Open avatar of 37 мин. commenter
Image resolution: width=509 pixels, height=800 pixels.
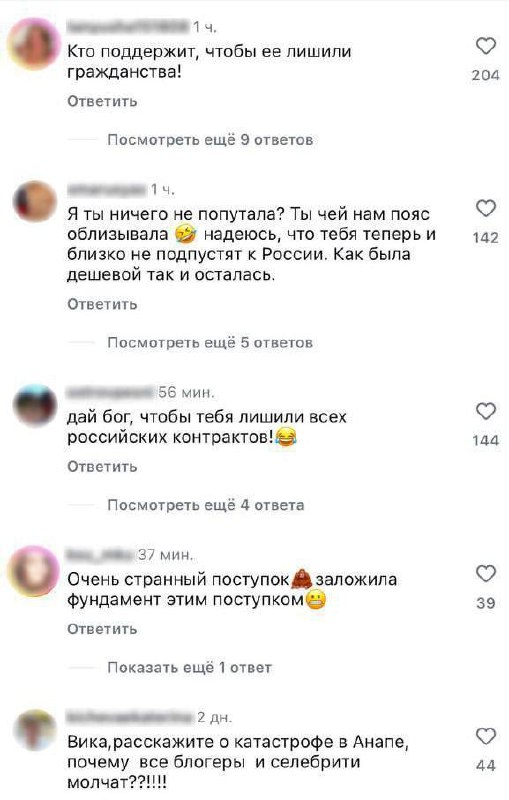click(x=35, y=571)
